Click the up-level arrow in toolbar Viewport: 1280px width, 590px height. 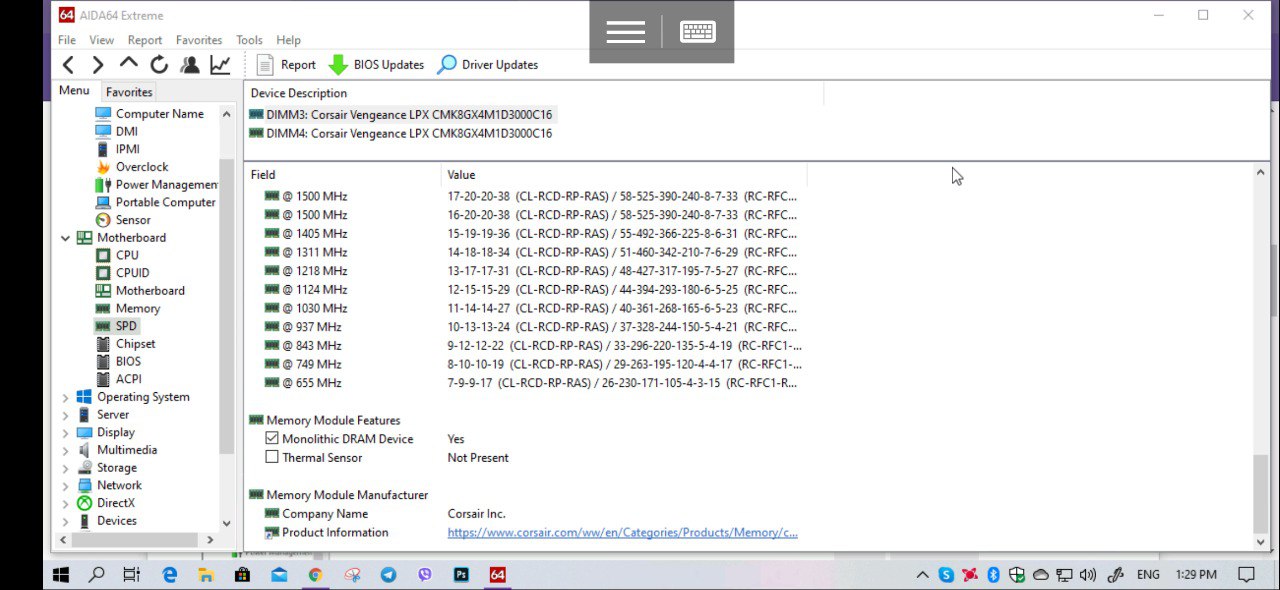pos(128,64)
